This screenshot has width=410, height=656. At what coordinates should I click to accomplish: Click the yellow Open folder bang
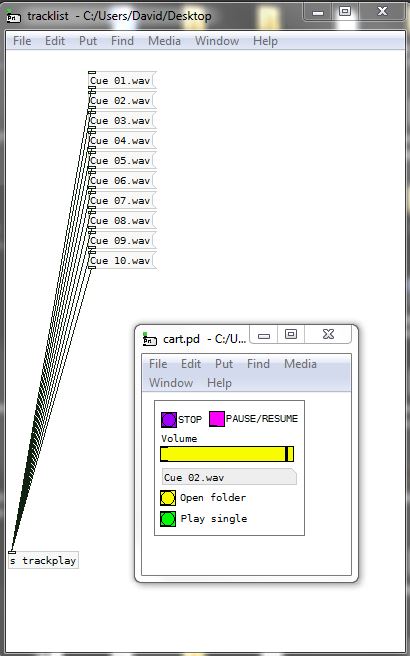click(168, 498)
